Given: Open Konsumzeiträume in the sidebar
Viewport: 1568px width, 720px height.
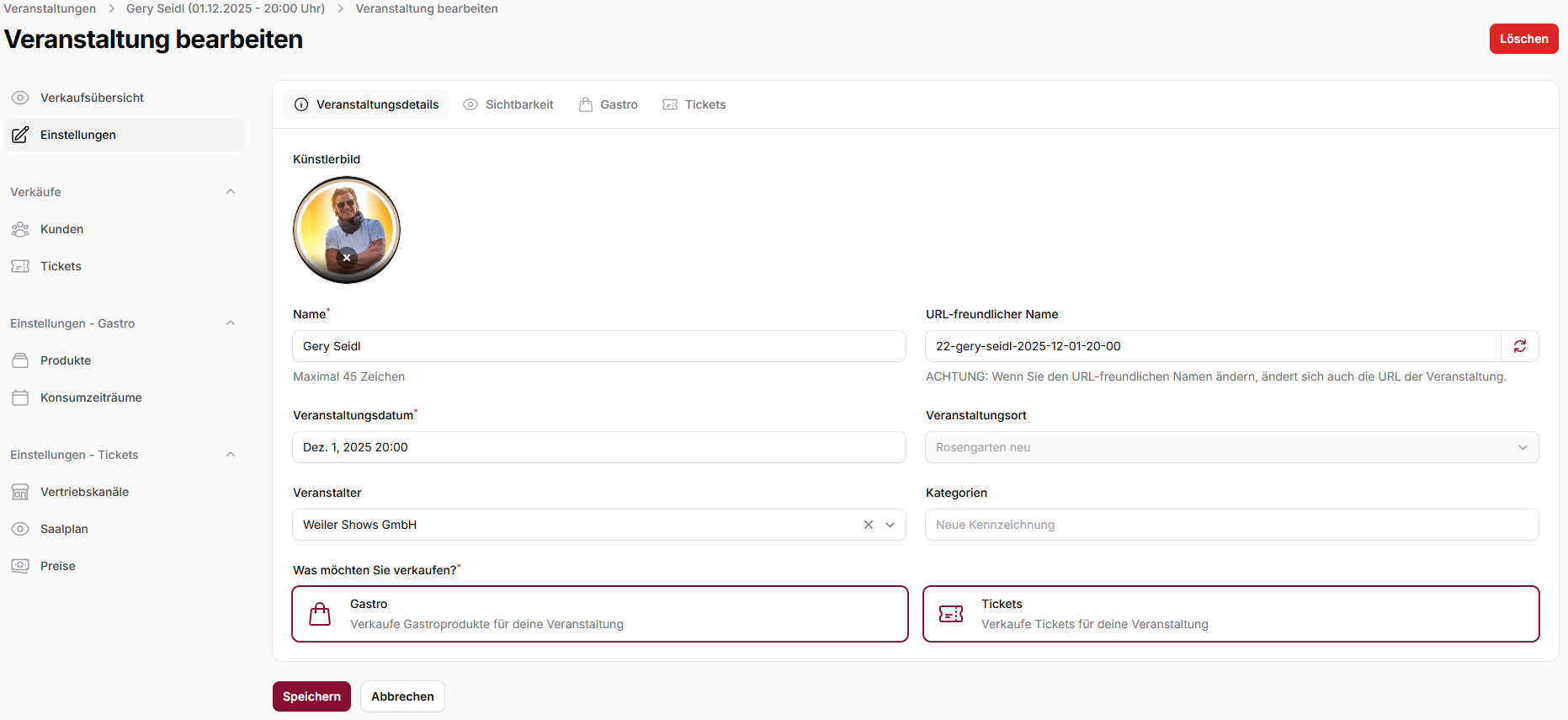Looking at the screenshot, I should point(125,397).
